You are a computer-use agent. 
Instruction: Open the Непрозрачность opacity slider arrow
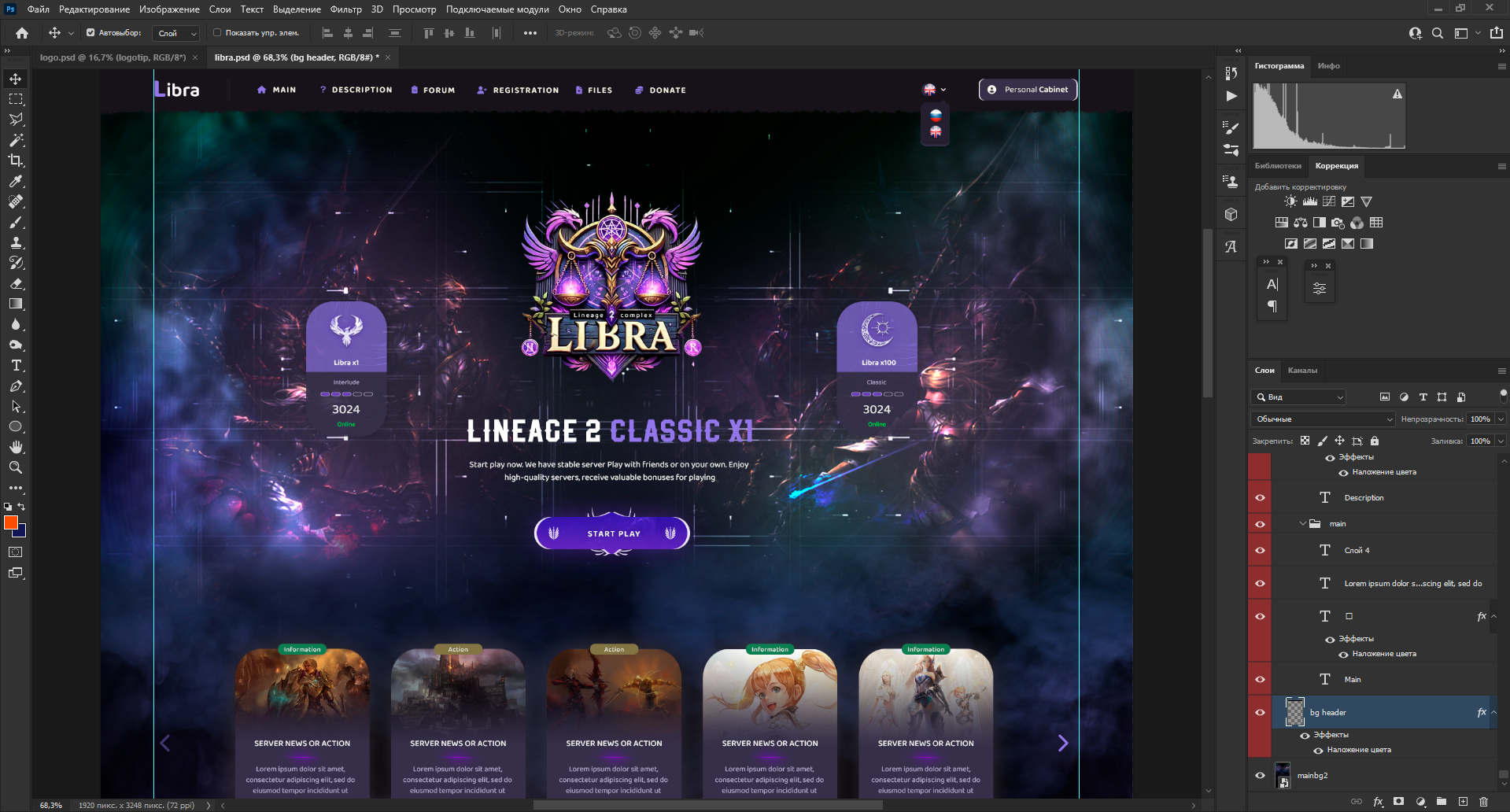click(x=1501, y=419)
